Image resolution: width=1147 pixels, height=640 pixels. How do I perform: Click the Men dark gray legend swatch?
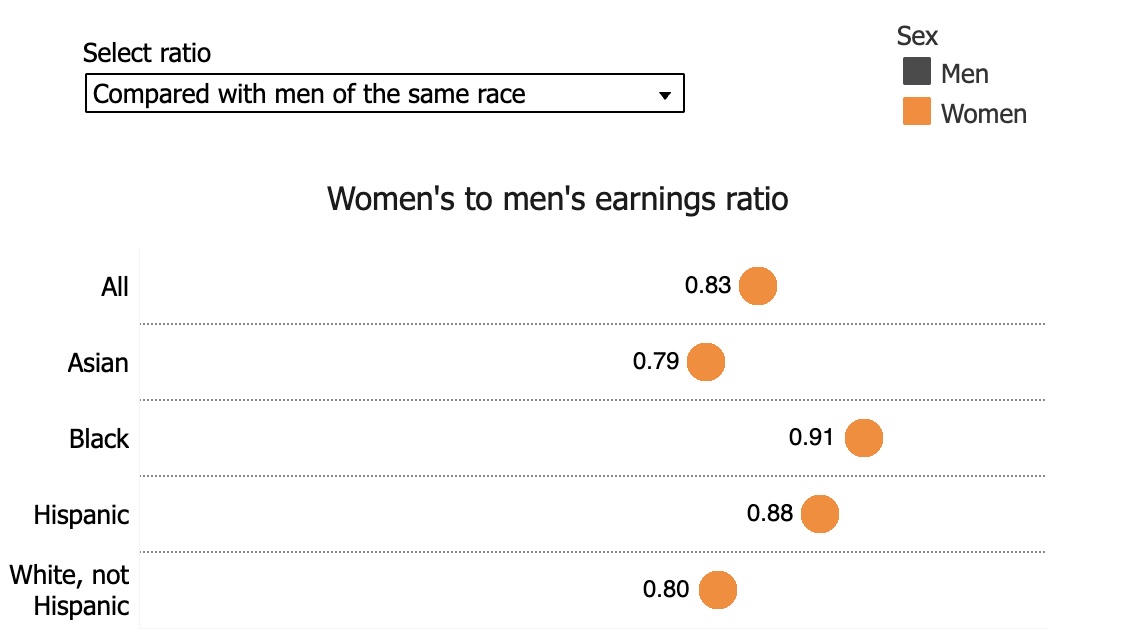point(916,73)
